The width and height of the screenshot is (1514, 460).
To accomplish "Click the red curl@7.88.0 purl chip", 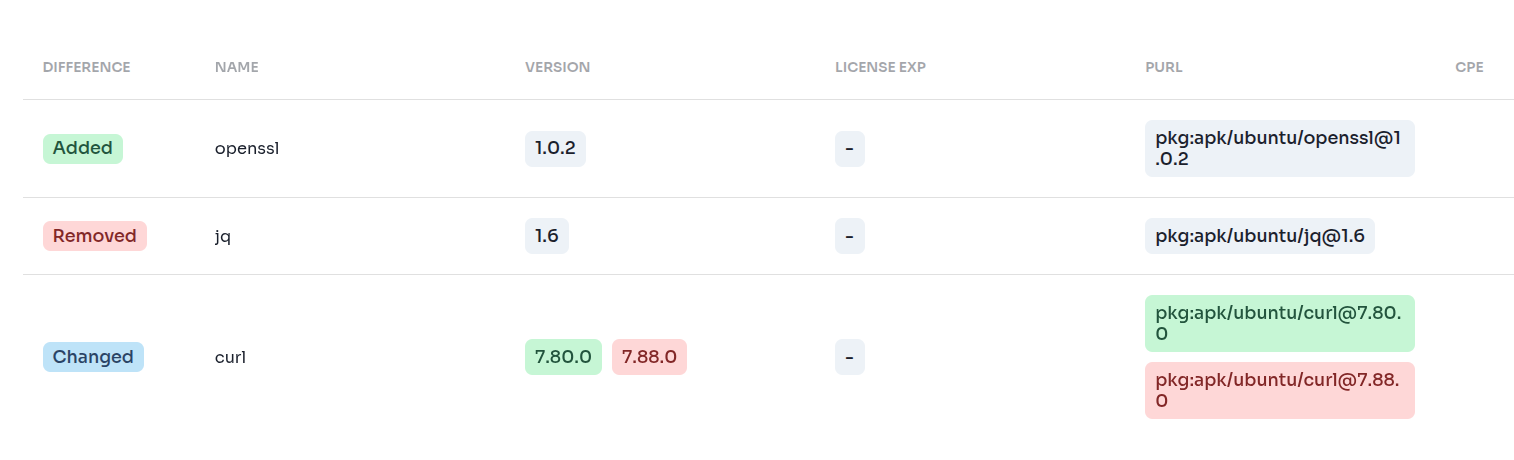I will (1279, 390).
